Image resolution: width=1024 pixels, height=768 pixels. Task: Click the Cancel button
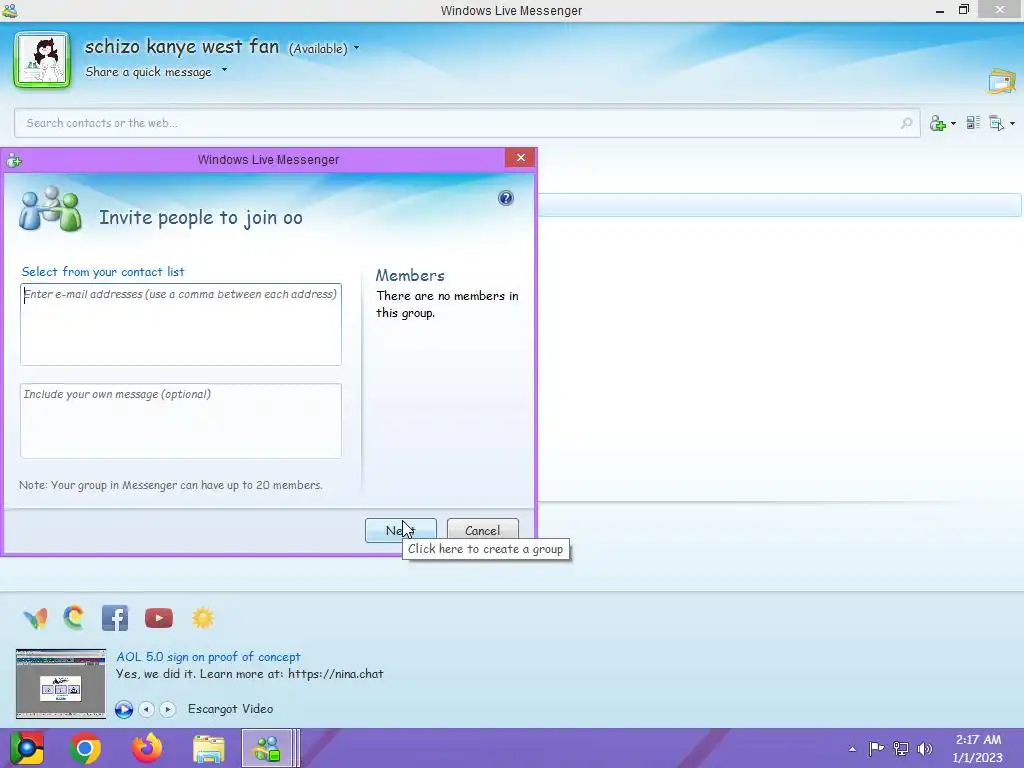[x=483, y=530]
